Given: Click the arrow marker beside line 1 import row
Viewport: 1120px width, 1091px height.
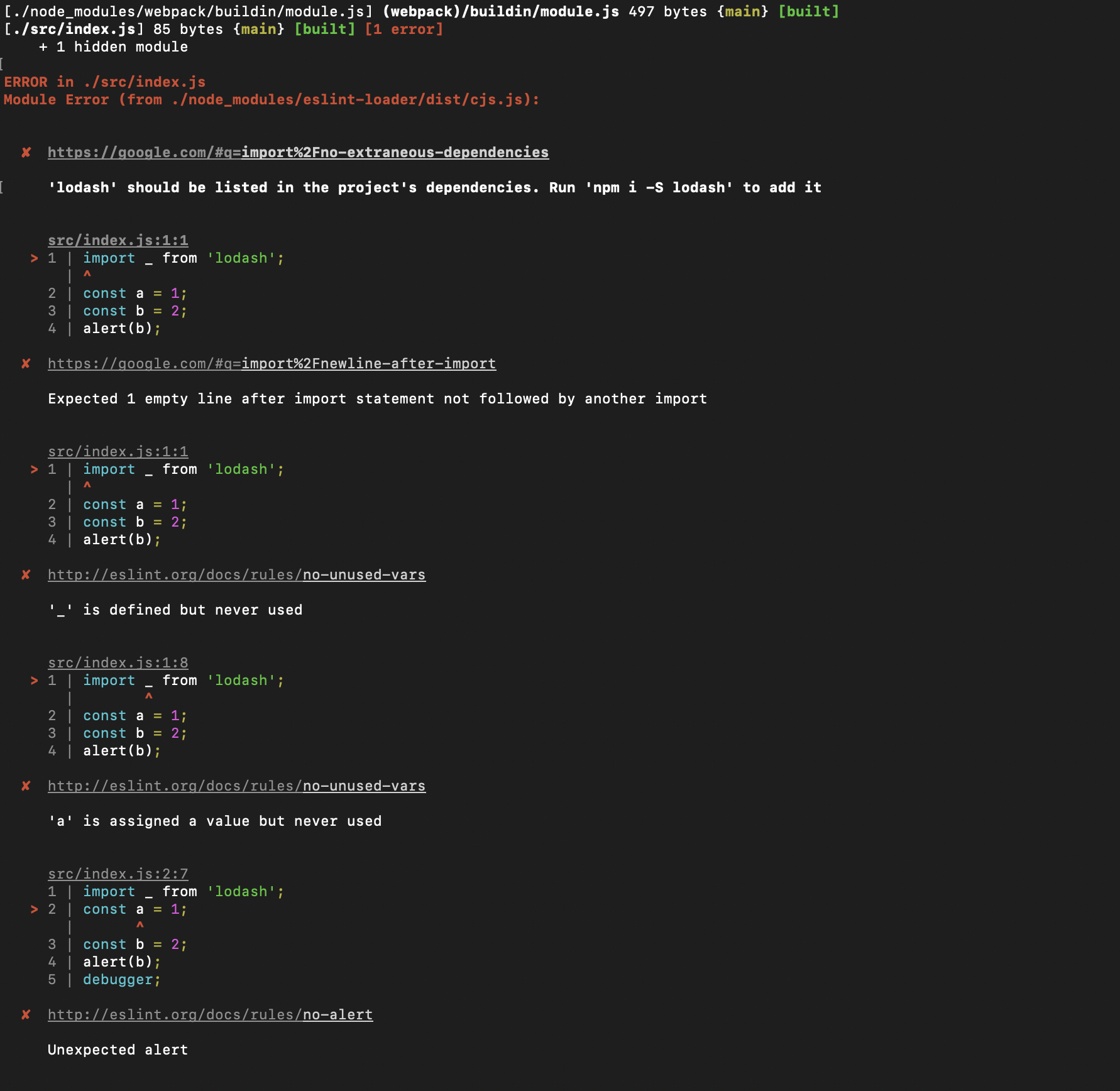Looking at the screenshot, I should [33, 258].
